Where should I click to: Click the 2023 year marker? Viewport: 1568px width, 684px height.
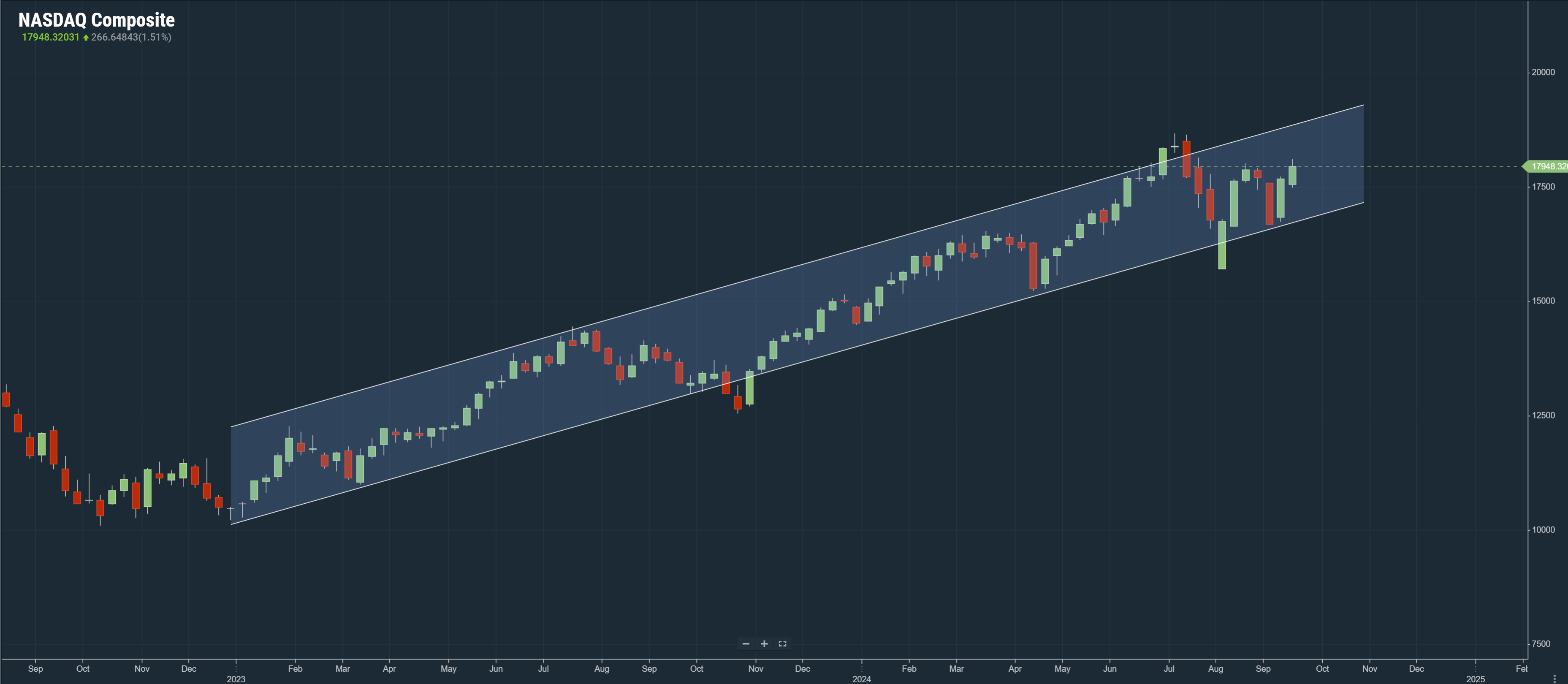click(236, 679)
